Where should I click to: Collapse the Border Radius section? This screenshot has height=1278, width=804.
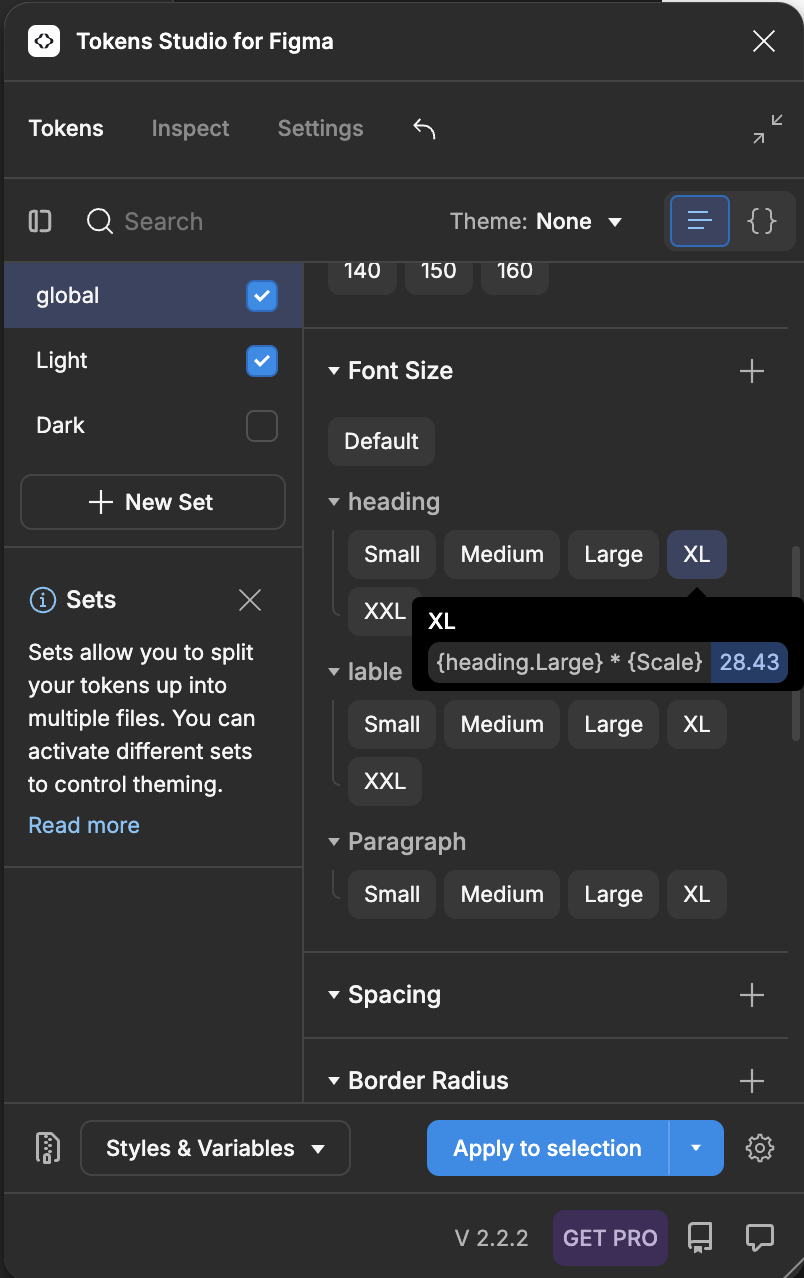(x=334, y=1081)
